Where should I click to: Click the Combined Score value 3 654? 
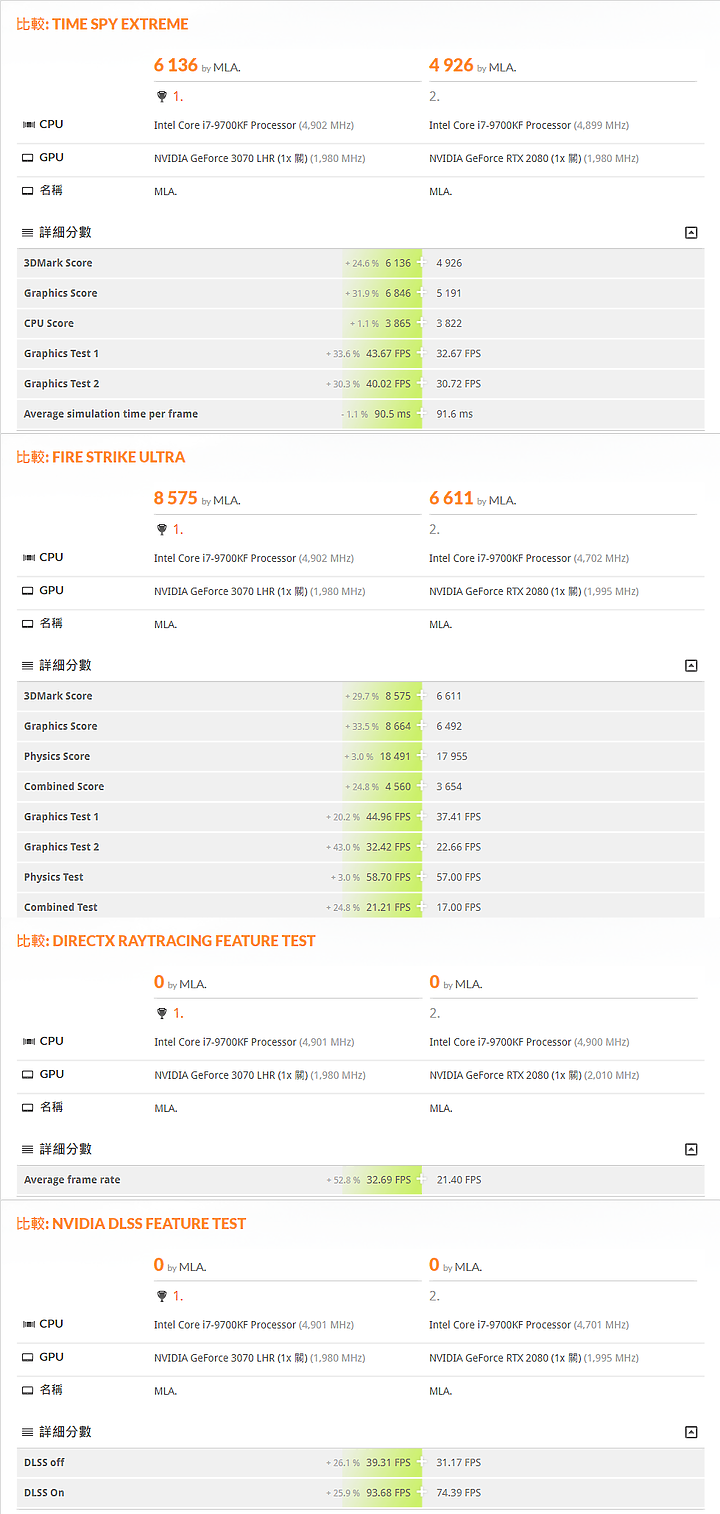[449, 787]
